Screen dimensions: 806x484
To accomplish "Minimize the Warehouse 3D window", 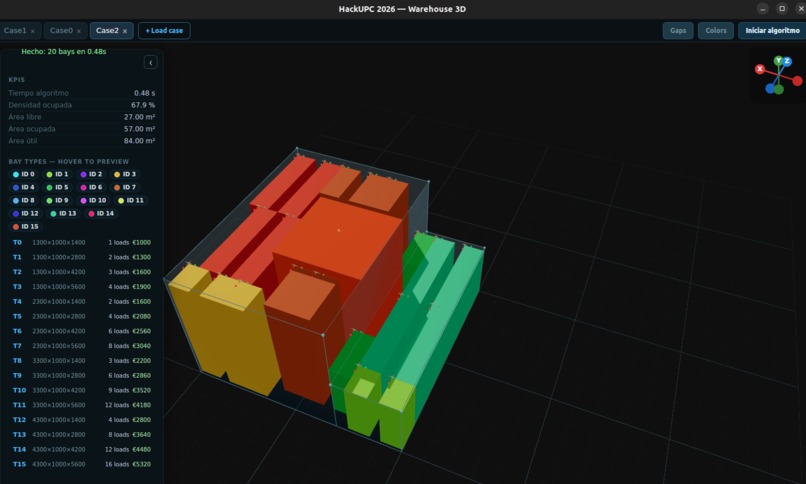I will [763, 9].
